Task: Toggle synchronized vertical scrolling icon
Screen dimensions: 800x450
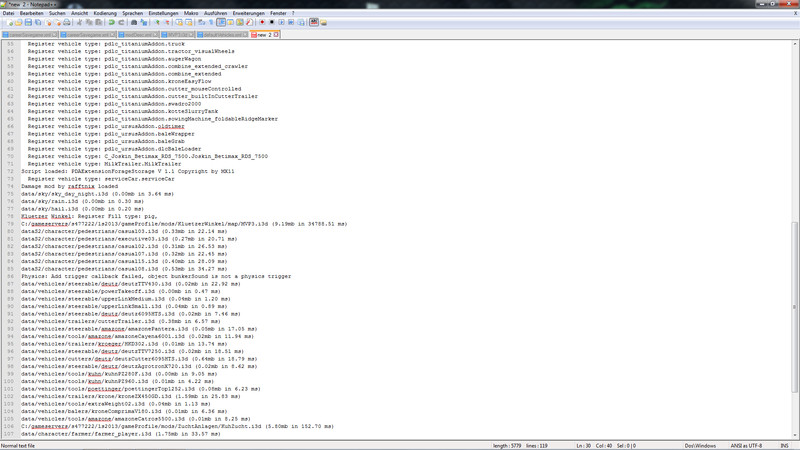Action: coord(179,22)
